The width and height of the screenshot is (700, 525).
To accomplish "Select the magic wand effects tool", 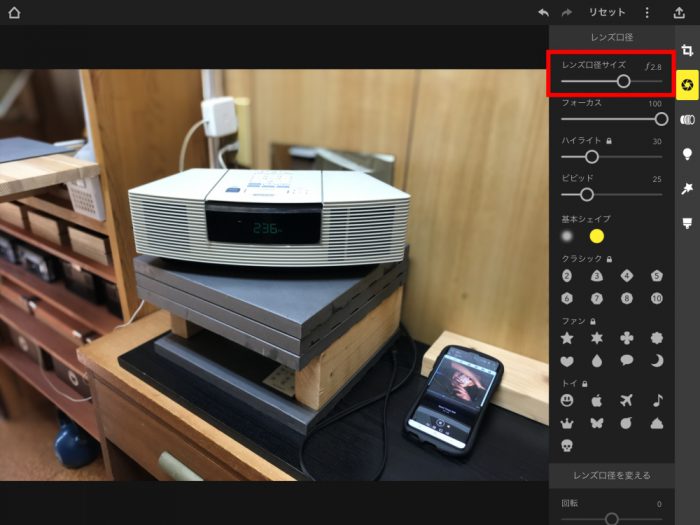I will [687, 188].
